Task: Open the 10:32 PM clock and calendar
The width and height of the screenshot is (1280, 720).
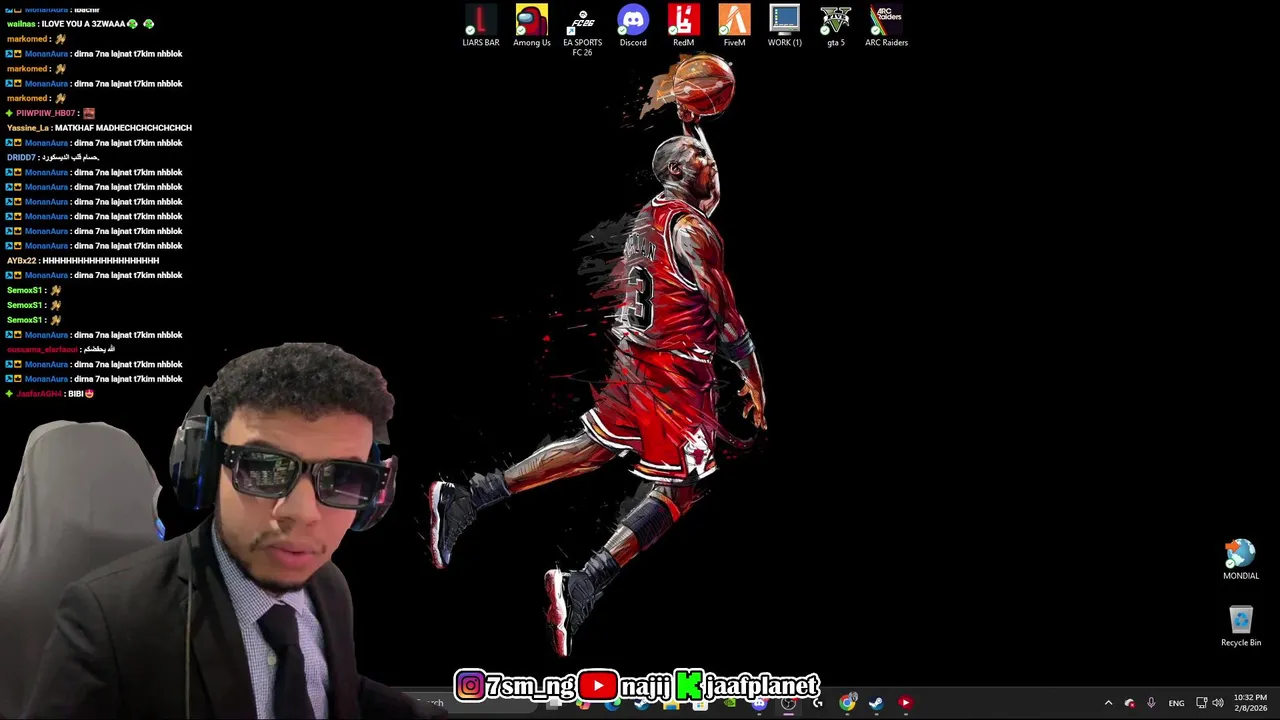Action: pos(1250,703)
